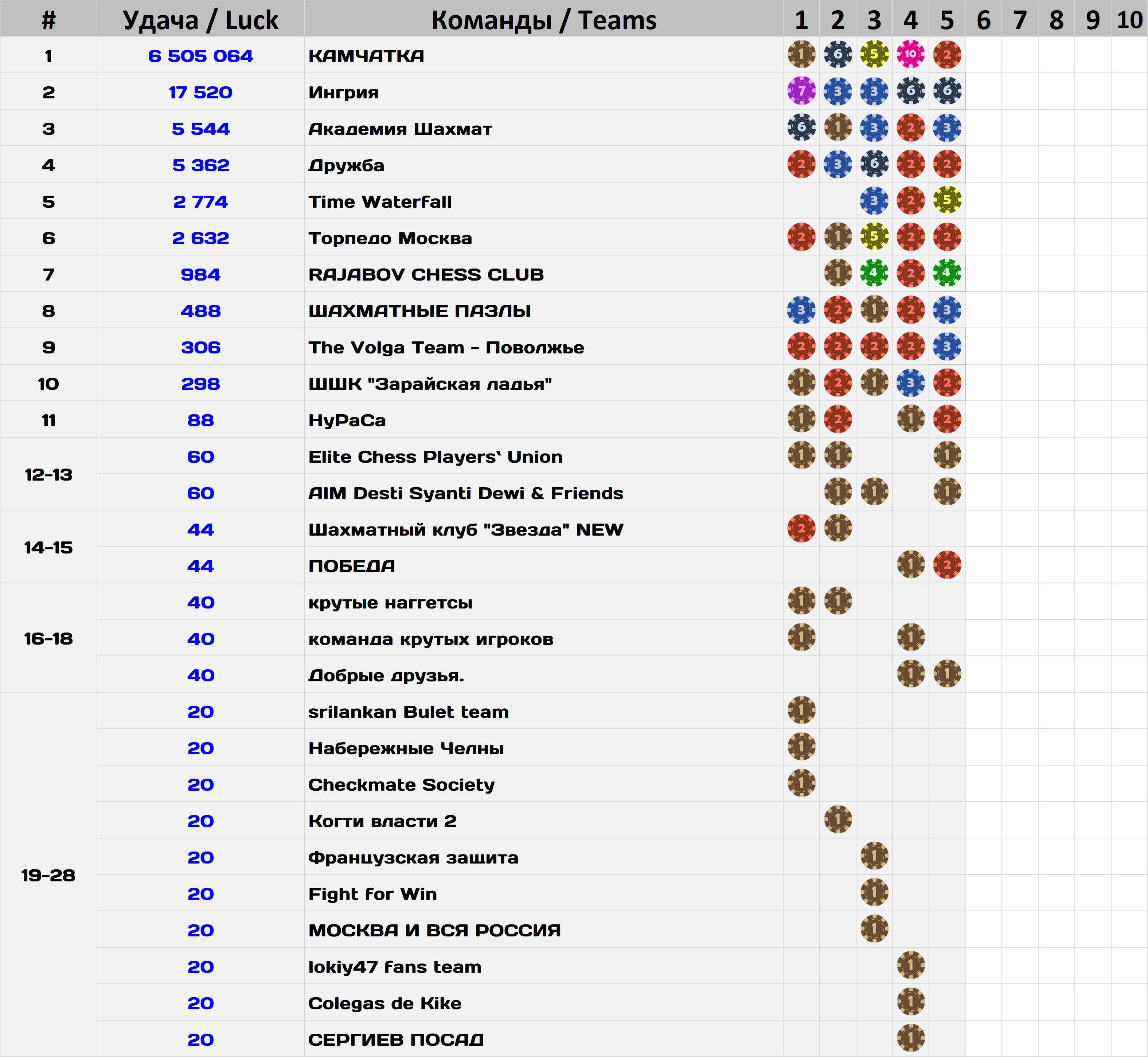The image size is (1148, 1057).
Task: Click round 3 dark 6 chip for Дружба
Action: coord(874,164)
